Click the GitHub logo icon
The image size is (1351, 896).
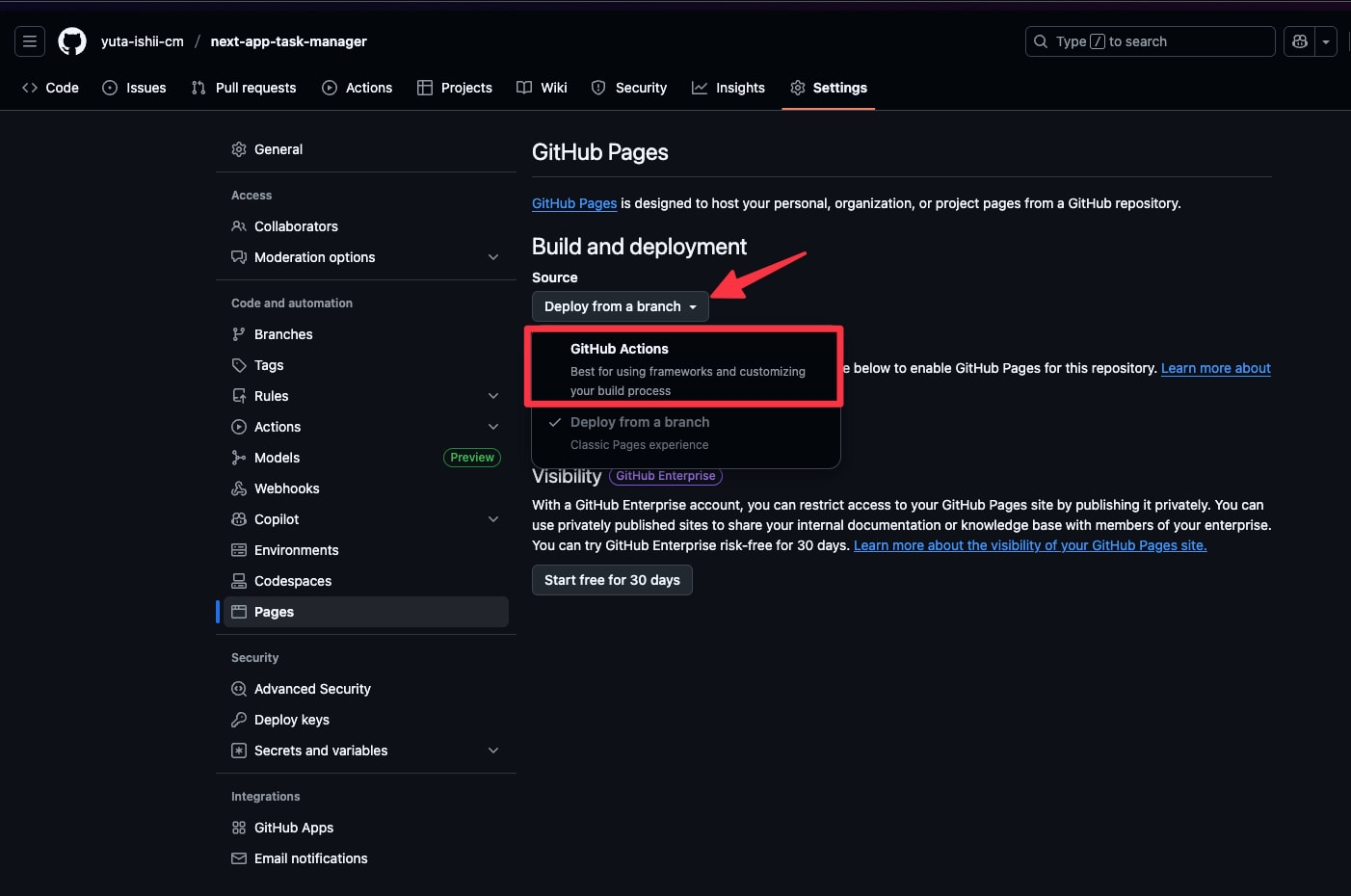(x=72, y=41)
